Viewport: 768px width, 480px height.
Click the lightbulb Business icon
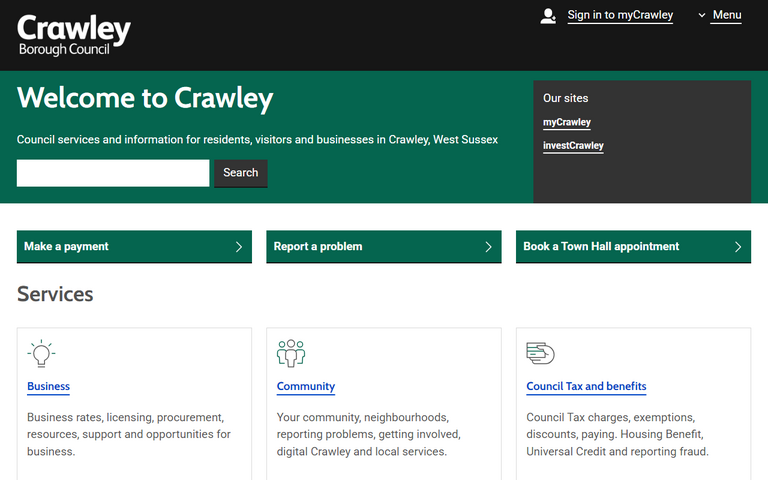(x=41, y=353)
